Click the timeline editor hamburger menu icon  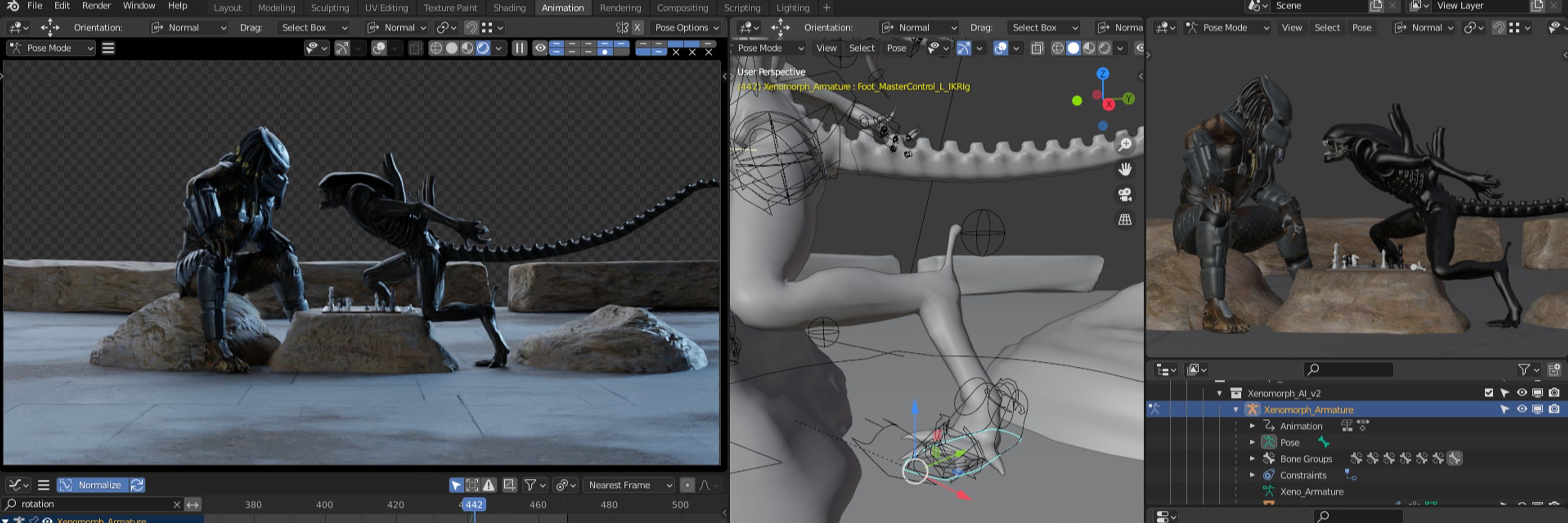click(x=43, y=485)
